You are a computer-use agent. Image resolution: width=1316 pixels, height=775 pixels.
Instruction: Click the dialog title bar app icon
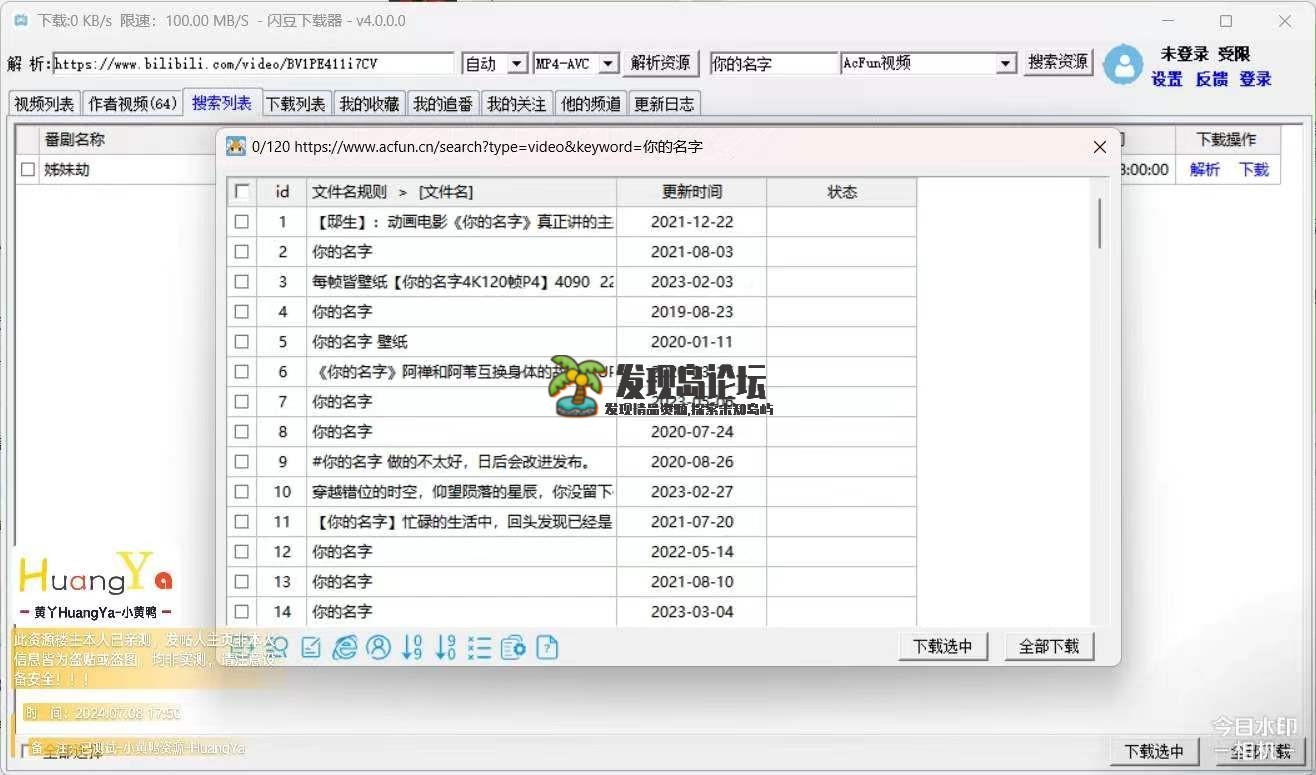236,146
